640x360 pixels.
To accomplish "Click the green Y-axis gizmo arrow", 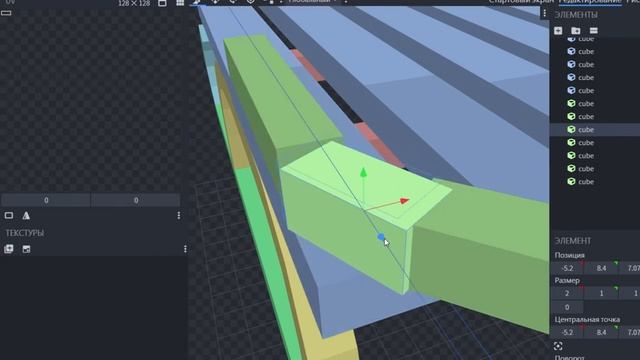I will 363,172.
